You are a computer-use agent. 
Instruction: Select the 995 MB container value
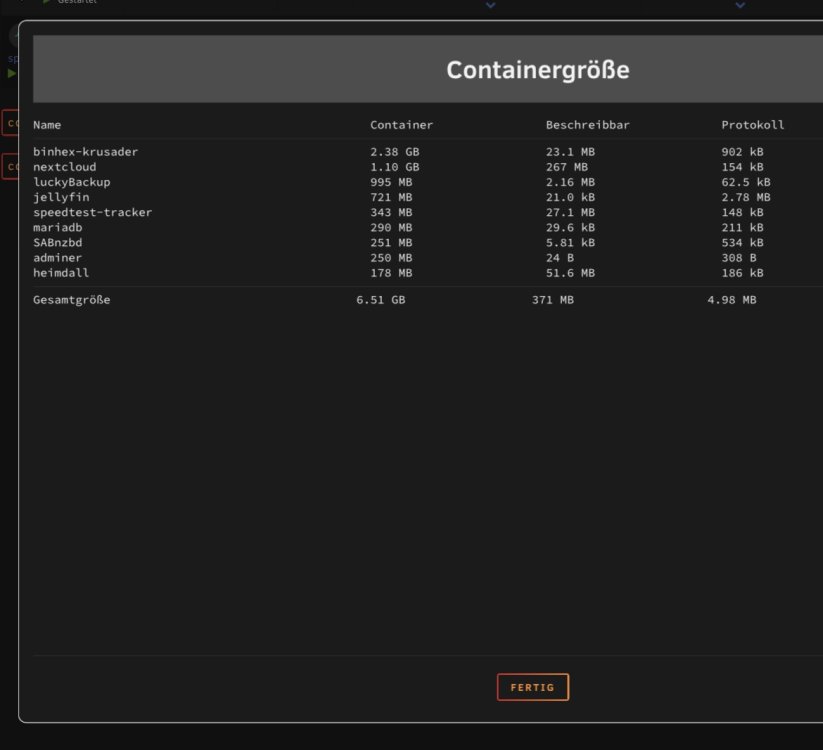pyautogui.click(x=391, y=182)
